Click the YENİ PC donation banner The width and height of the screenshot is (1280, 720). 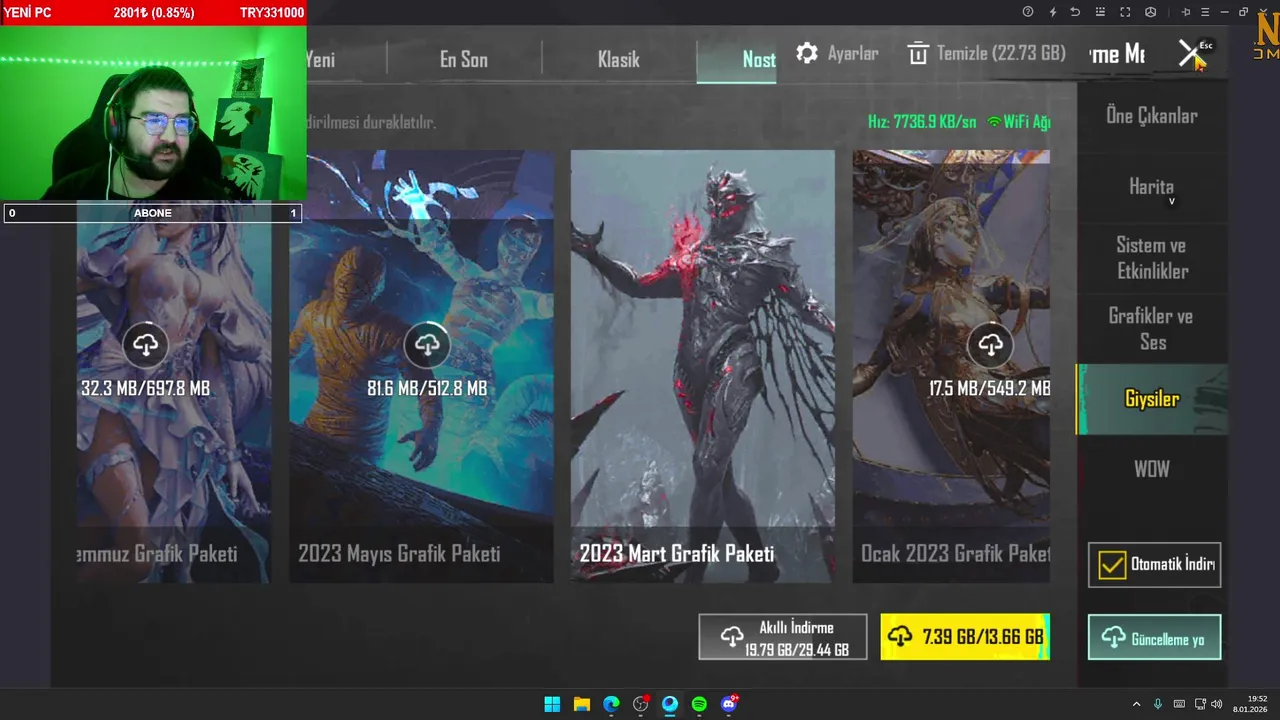[153, 13]
